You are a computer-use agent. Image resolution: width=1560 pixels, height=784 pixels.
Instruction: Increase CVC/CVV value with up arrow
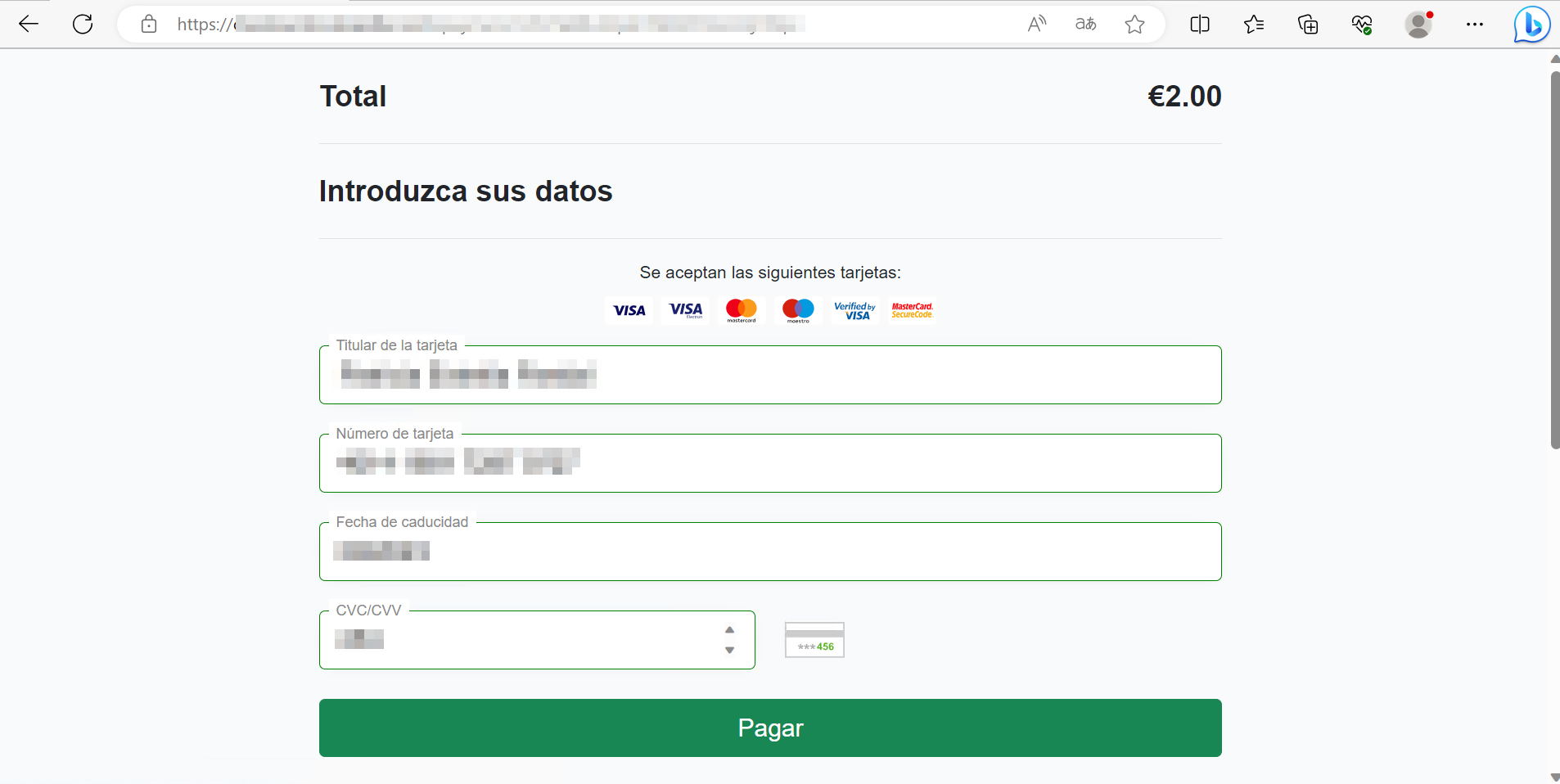coord(729,629)
